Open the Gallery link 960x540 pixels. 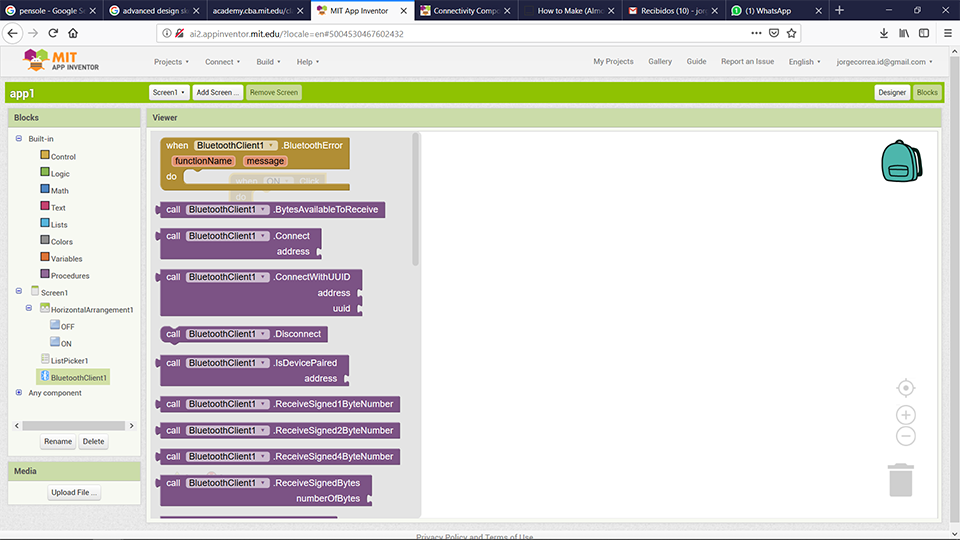click(660, 61)
